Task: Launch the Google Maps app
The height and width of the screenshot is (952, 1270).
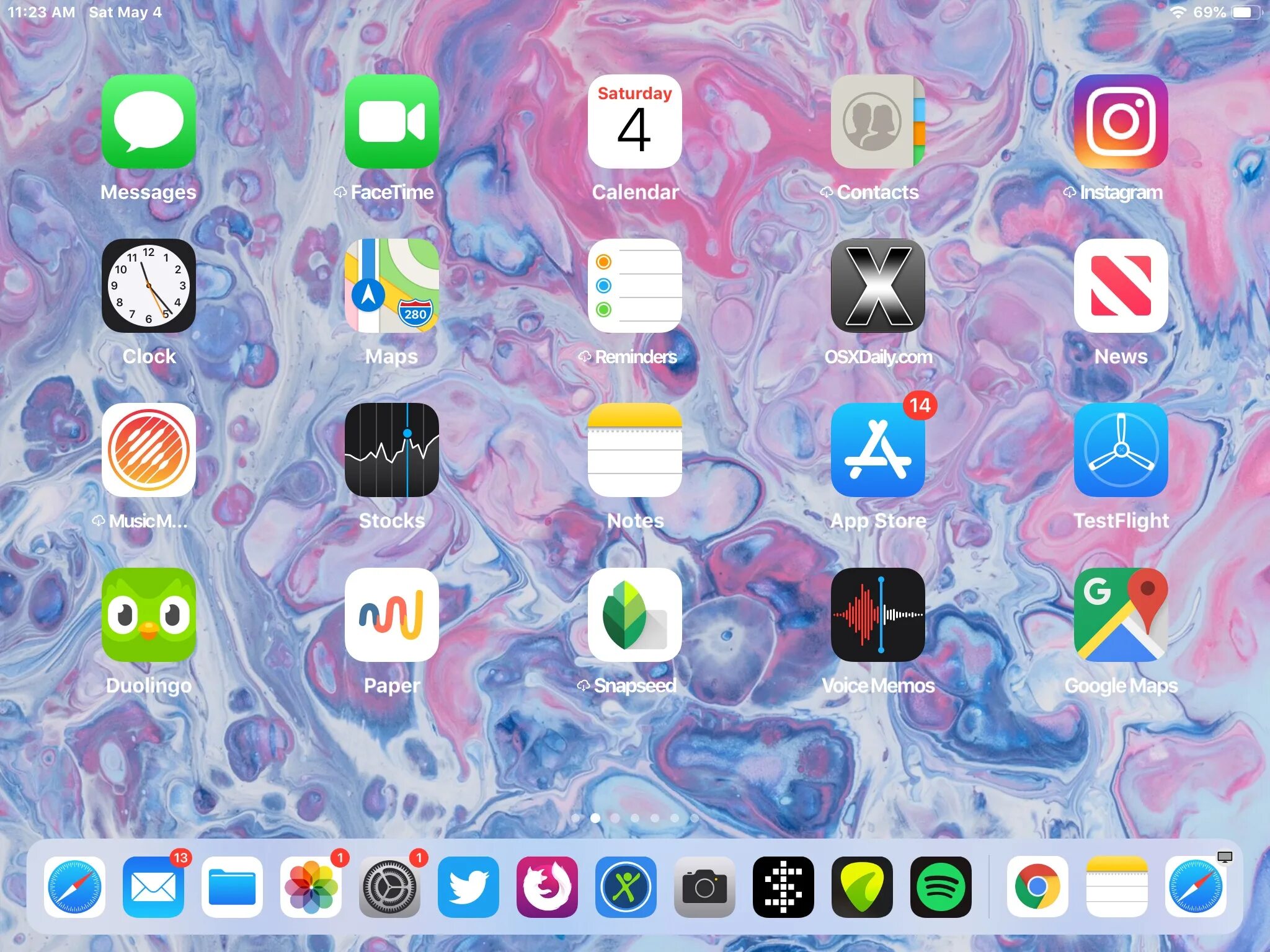Action: 1121,615
